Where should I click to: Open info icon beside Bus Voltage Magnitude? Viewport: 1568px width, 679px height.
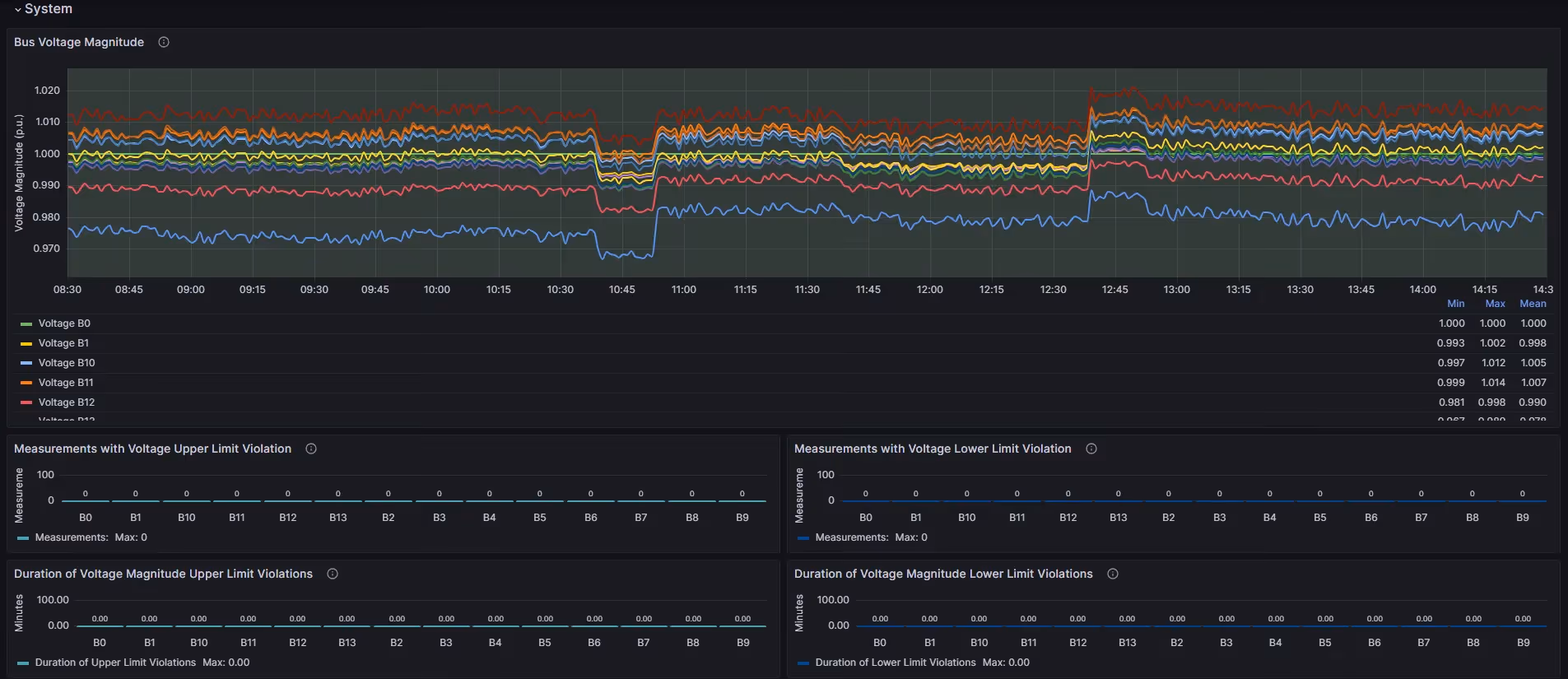[164, 42]
